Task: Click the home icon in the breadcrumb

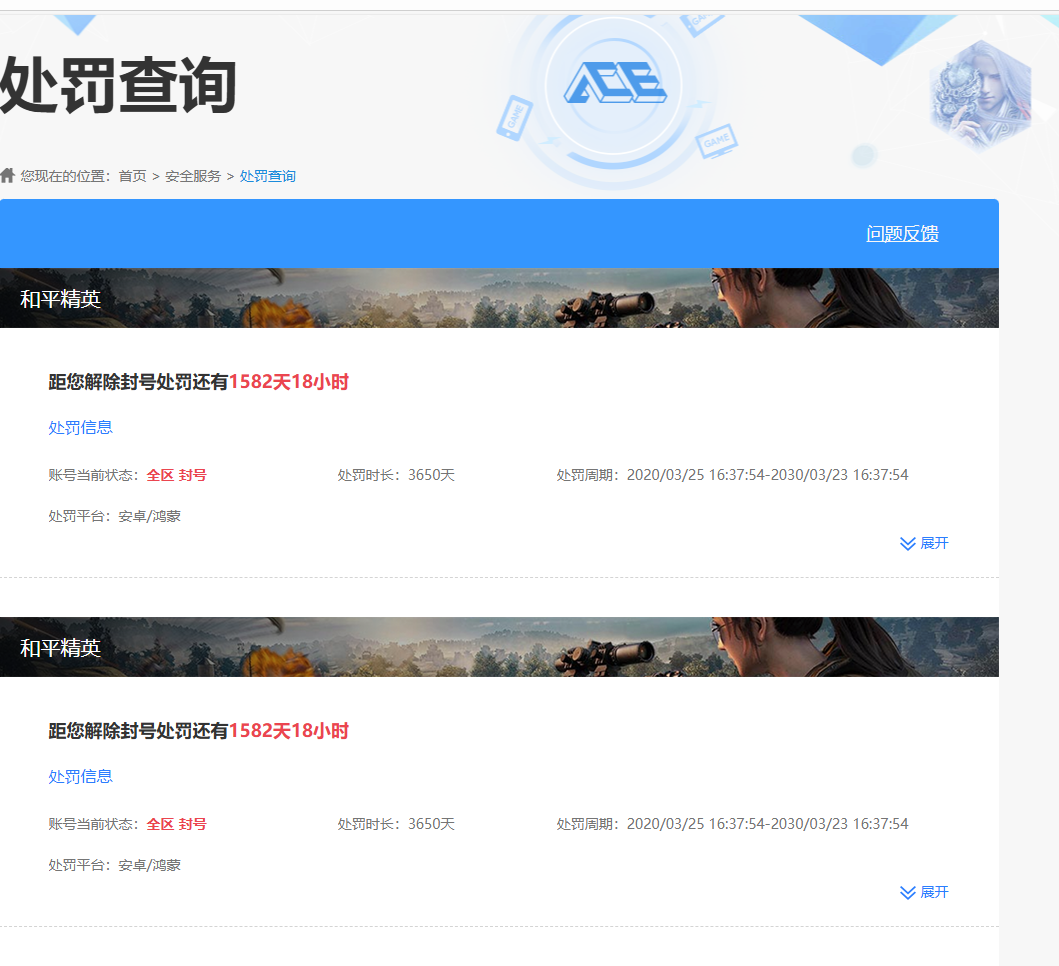Action: [x=8, y=176]
